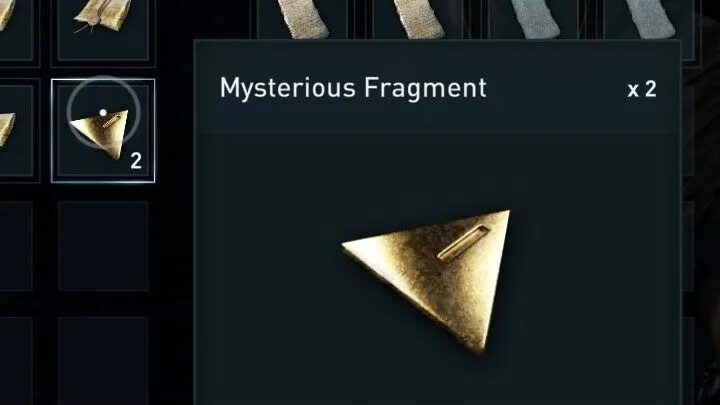
Task: Click the small golden triangle icon in the selected slot
Action: coord(100,134)
